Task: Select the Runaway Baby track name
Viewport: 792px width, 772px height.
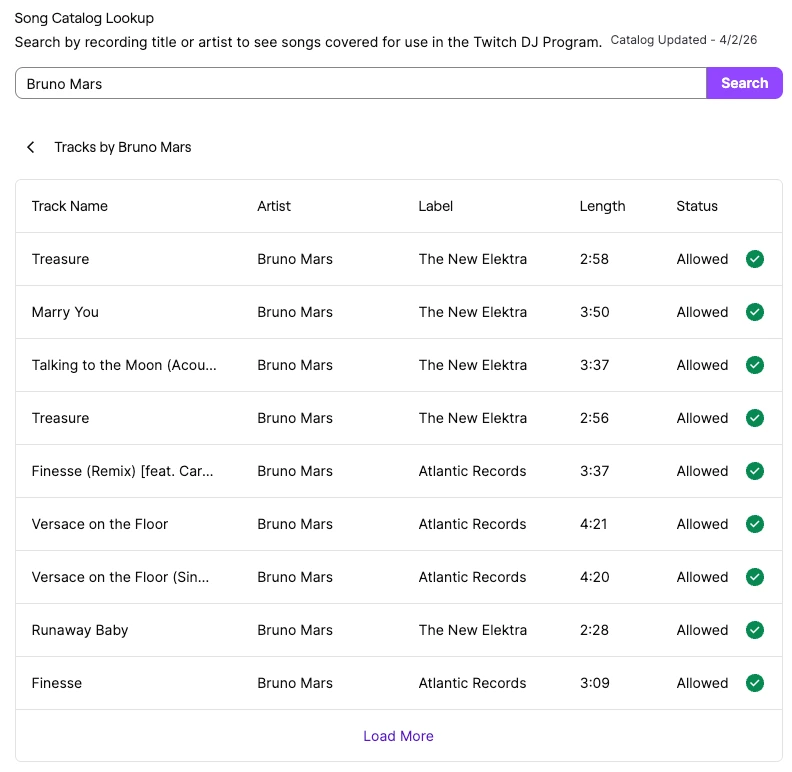Action: point(80,631)
